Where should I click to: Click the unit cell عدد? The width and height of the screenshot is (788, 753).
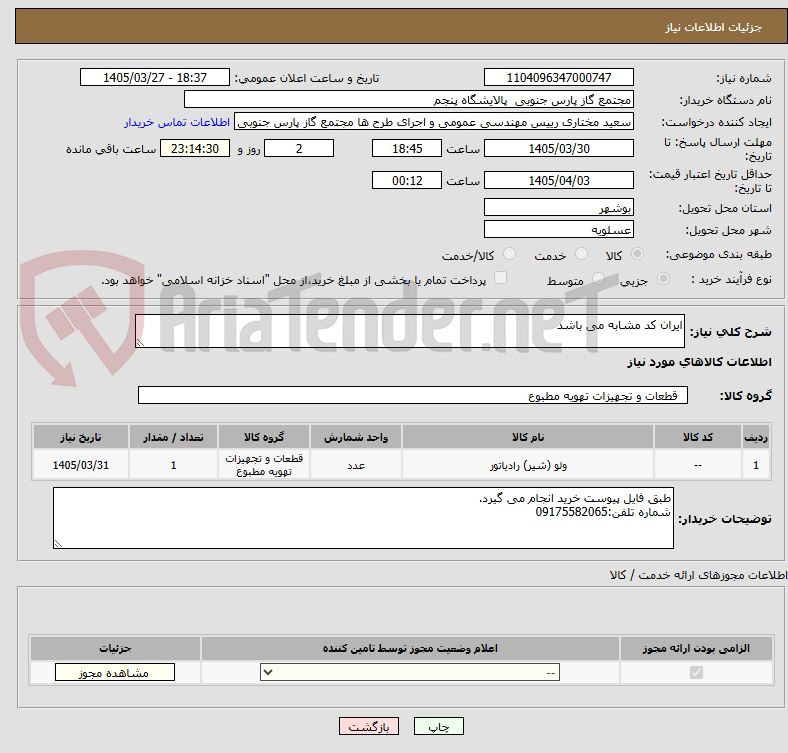[x=356, y=465]
